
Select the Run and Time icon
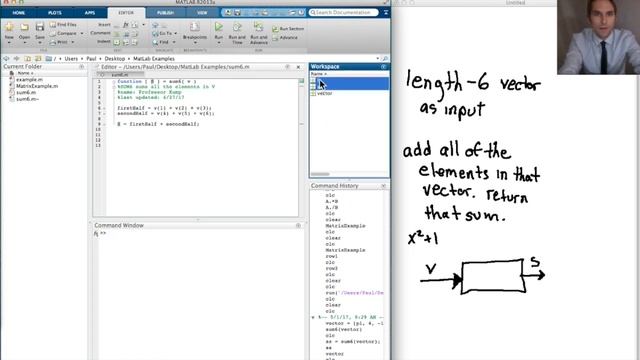pyautogui.click(x=237, y=27)
